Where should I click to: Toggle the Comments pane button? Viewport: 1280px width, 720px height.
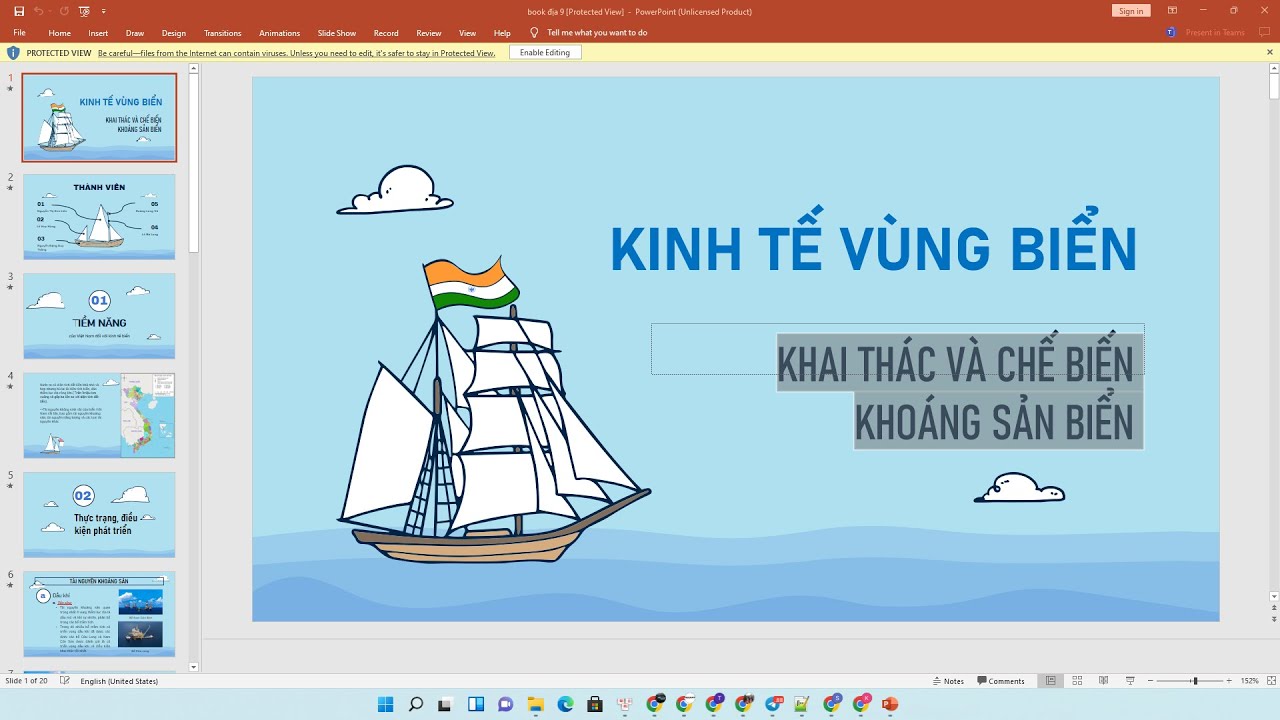pos(1001,681)
